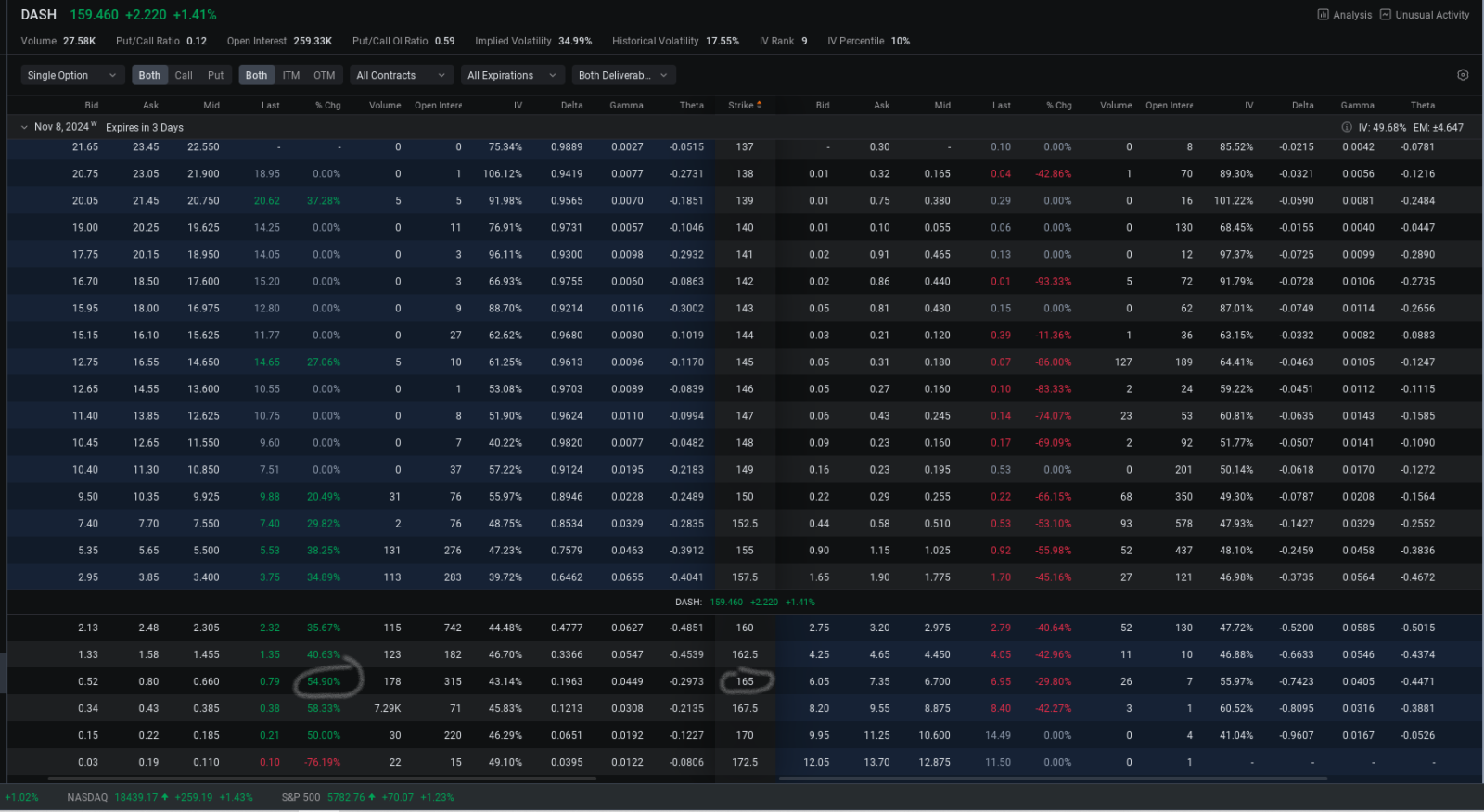1484x812 pixels.
Task: Select the 160 strike cell
Action: pos(745,628)
